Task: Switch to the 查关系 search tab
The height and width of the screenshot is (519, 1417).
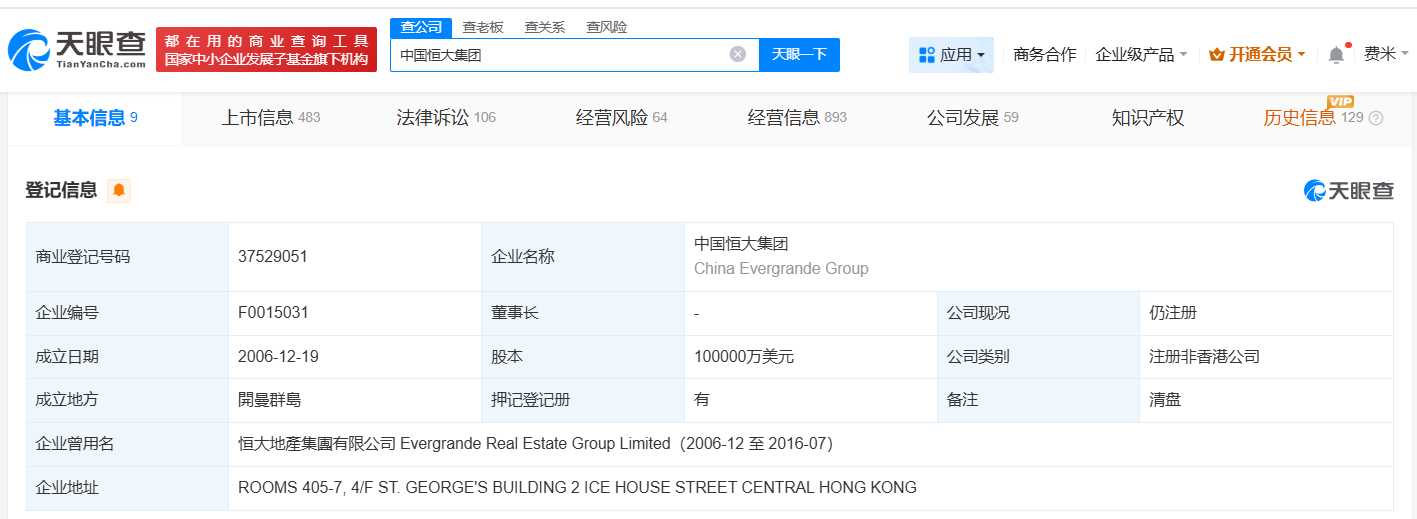Action: [544, 27]
